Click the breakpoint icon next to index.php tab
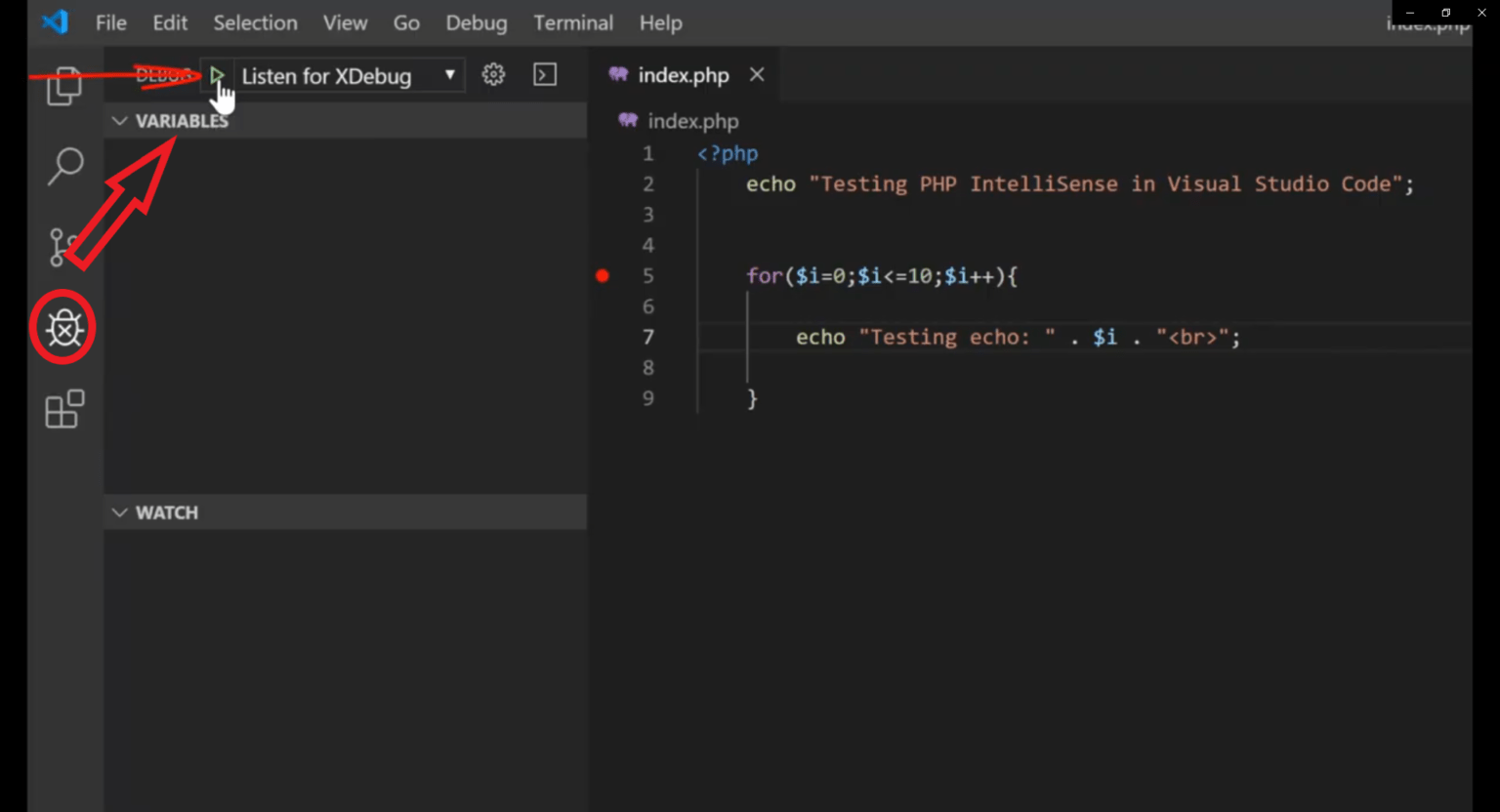This screenshot has height=812, width=1500. tap(617, 74)
